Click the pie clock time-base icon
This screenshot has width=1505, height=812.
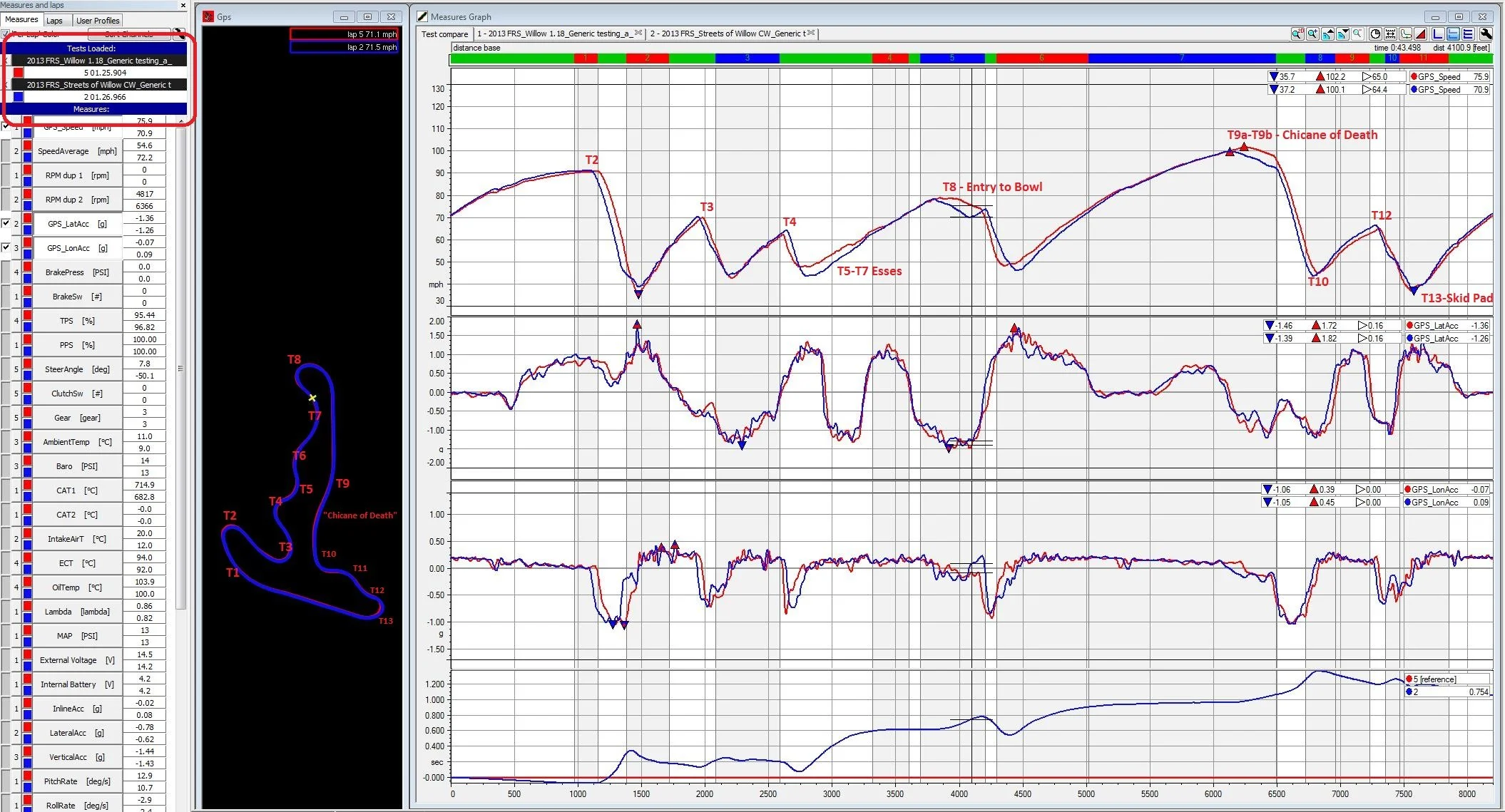(1376, 34)
